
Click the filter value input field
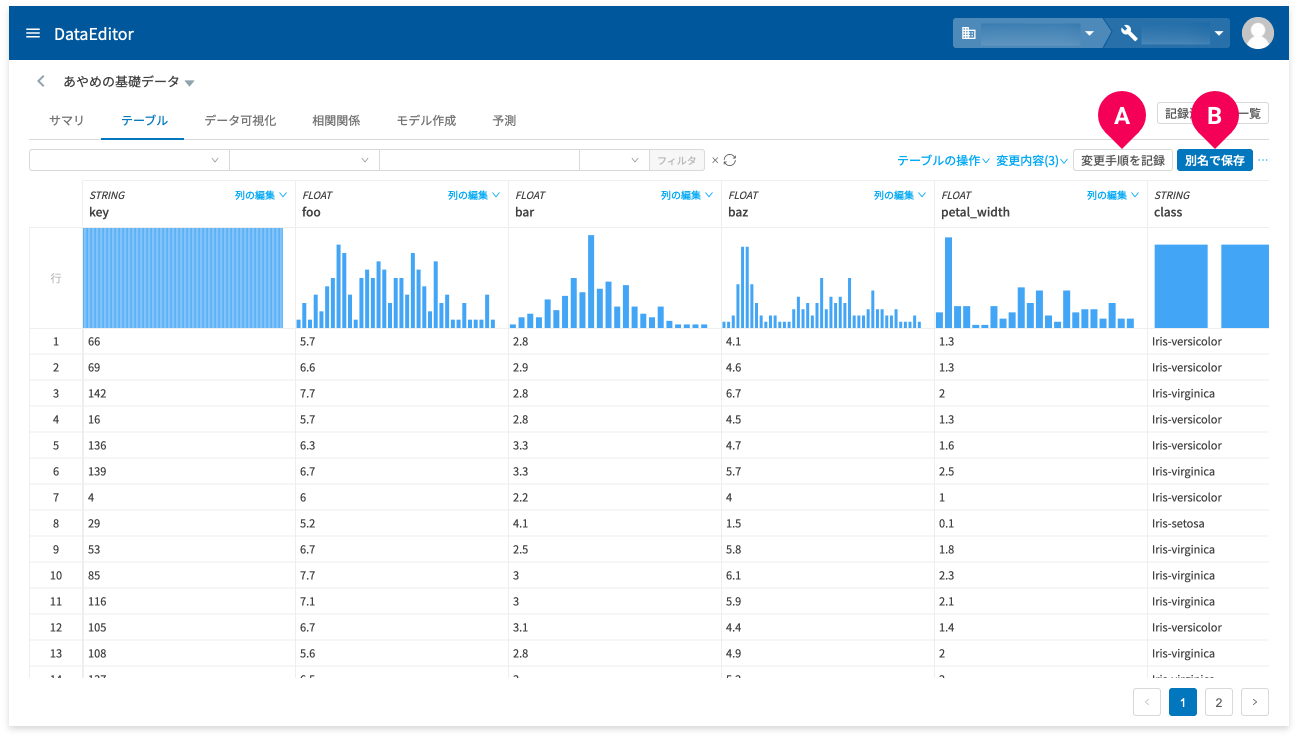479,160
